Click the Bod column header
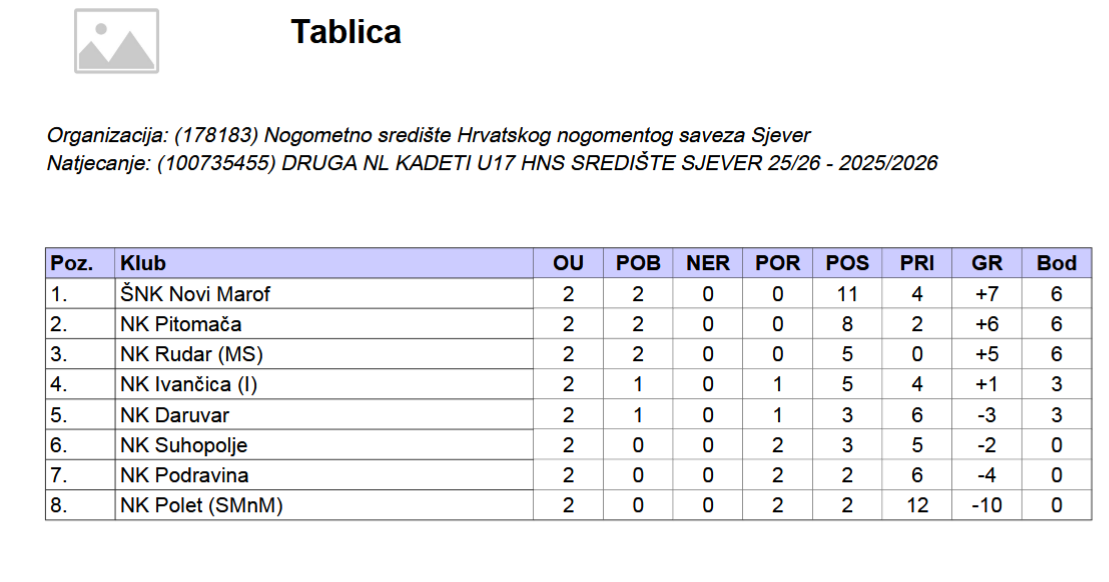 point(1057,263)
